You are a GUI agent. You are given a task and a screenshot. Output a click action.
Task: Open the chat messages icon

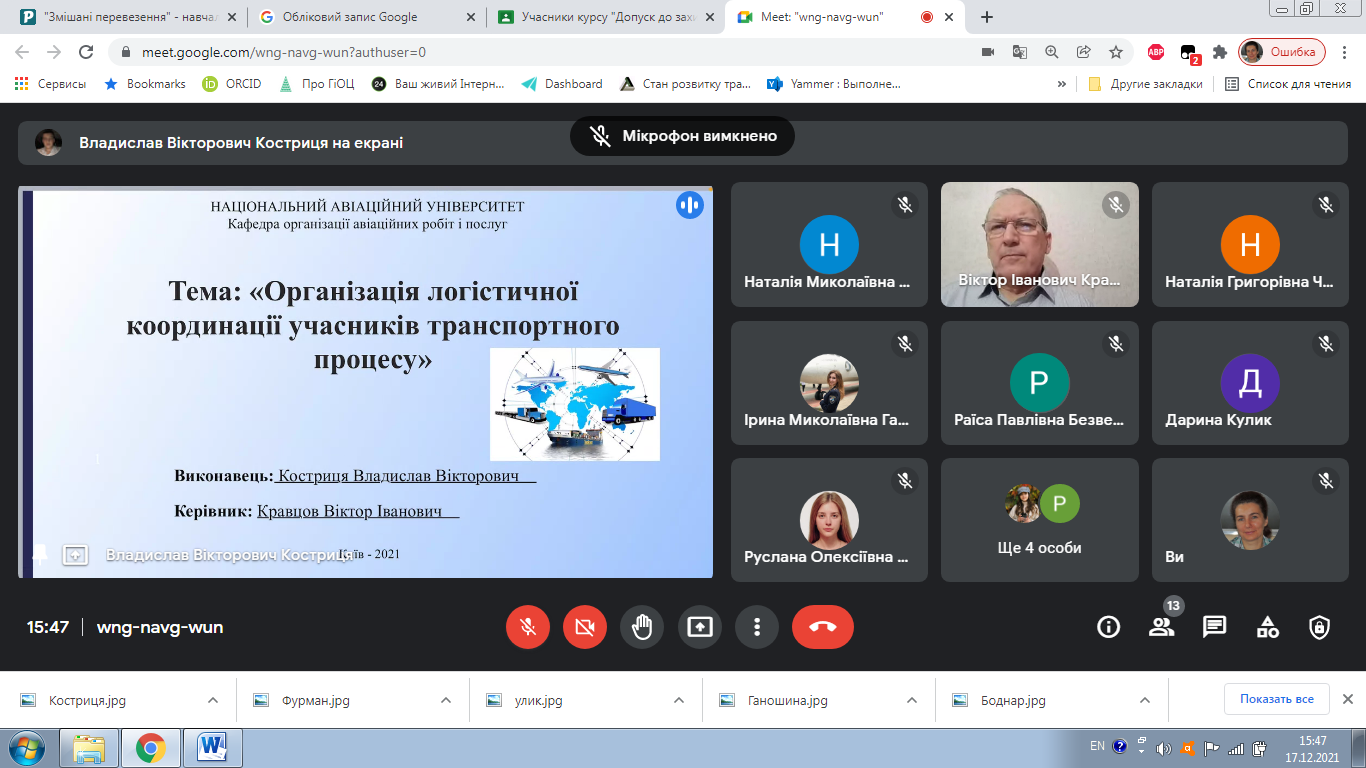(x=1214, y=627)
